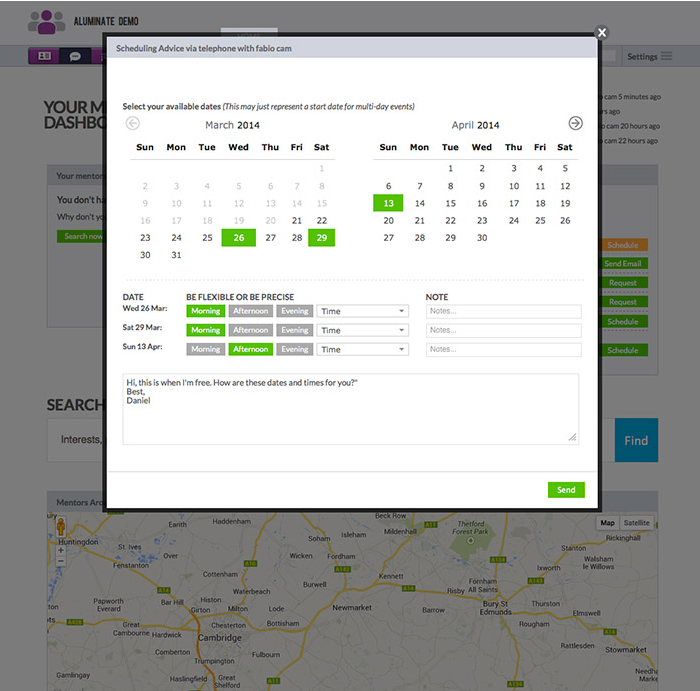
Task: Select the Map view tab
Action: tap(607, 523)
